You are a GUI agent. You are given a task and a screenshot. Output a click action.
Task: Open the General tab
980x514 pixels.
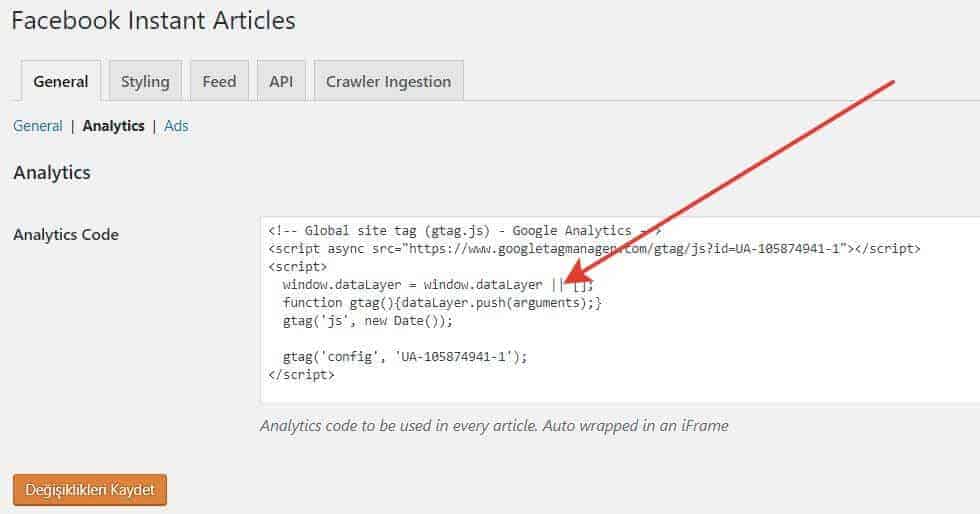click(x=61, y=81)
